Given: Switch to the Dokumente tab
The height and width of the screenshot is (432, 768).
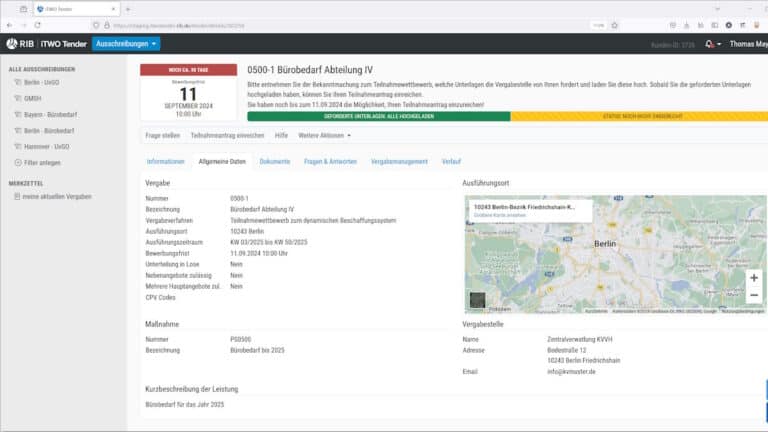Looking at the screenshot, I should (x=274, y=161).
